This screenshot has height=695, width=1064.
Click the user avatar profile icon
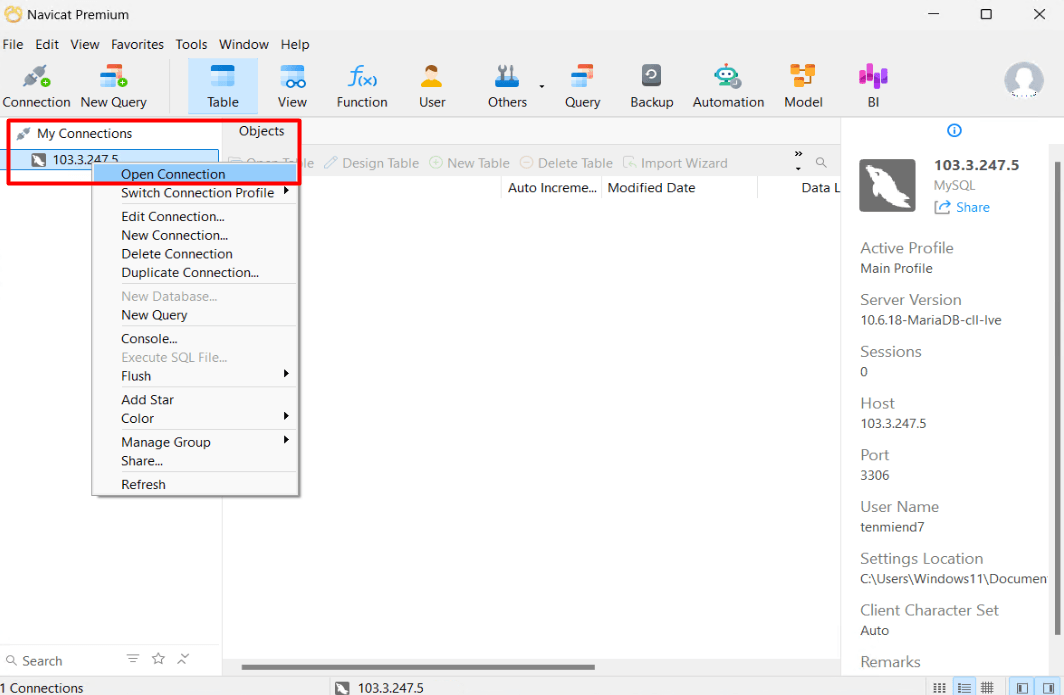1023,81
